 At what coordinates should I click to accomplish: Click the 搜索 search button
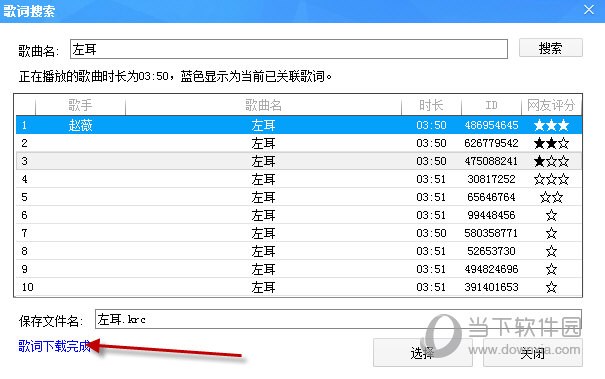click(551, 48)
